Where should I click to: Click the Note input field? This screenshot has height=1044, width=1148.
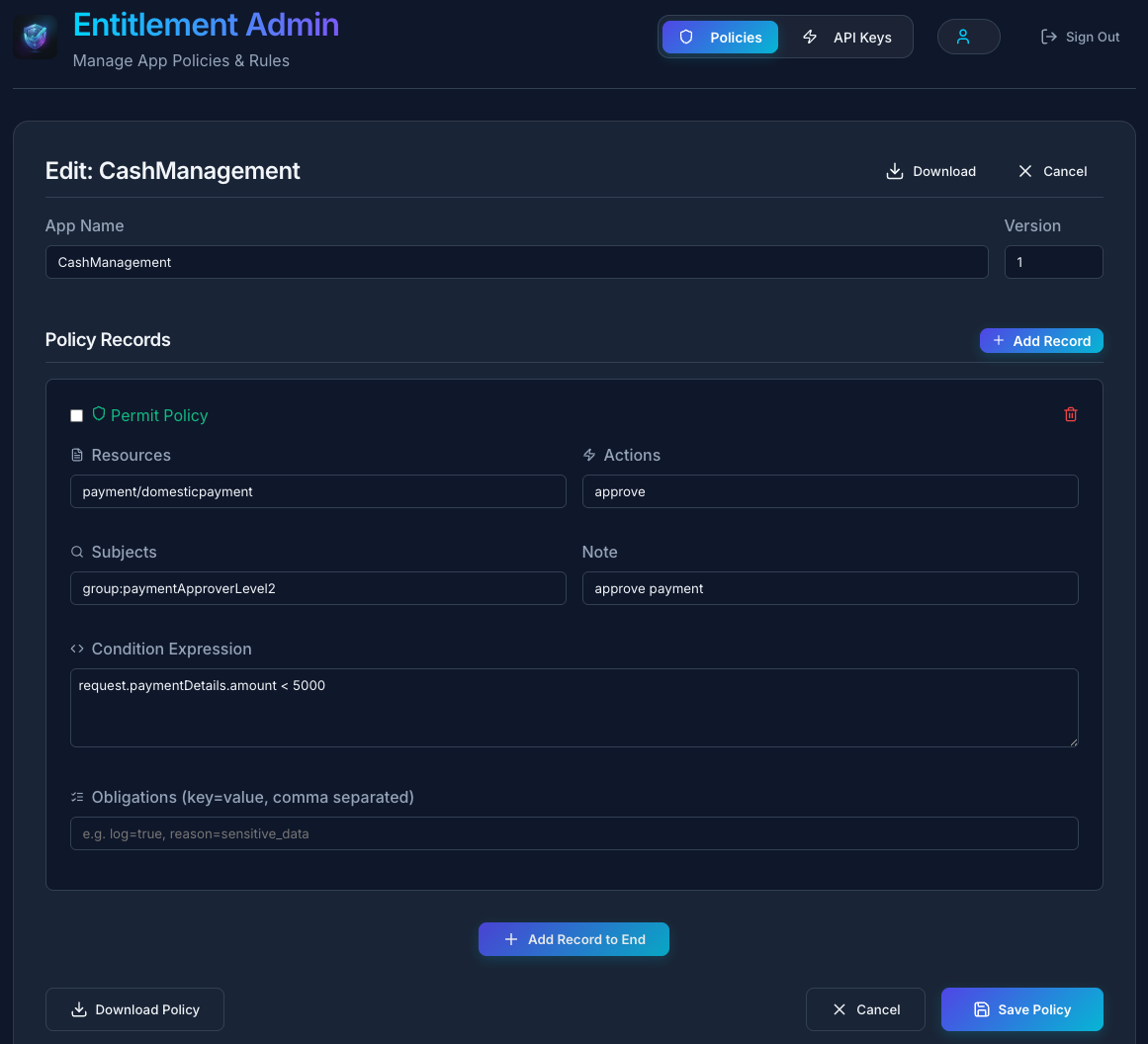(830, 588)
